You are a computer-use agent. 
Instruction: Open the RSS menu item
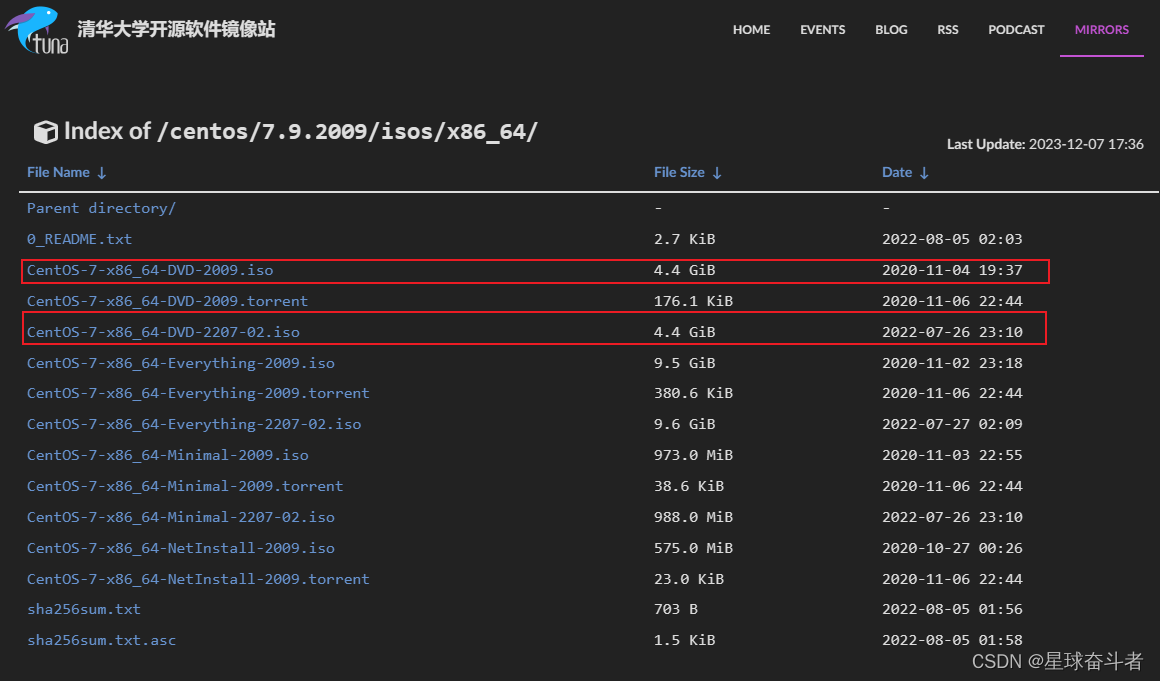[947, 30]
